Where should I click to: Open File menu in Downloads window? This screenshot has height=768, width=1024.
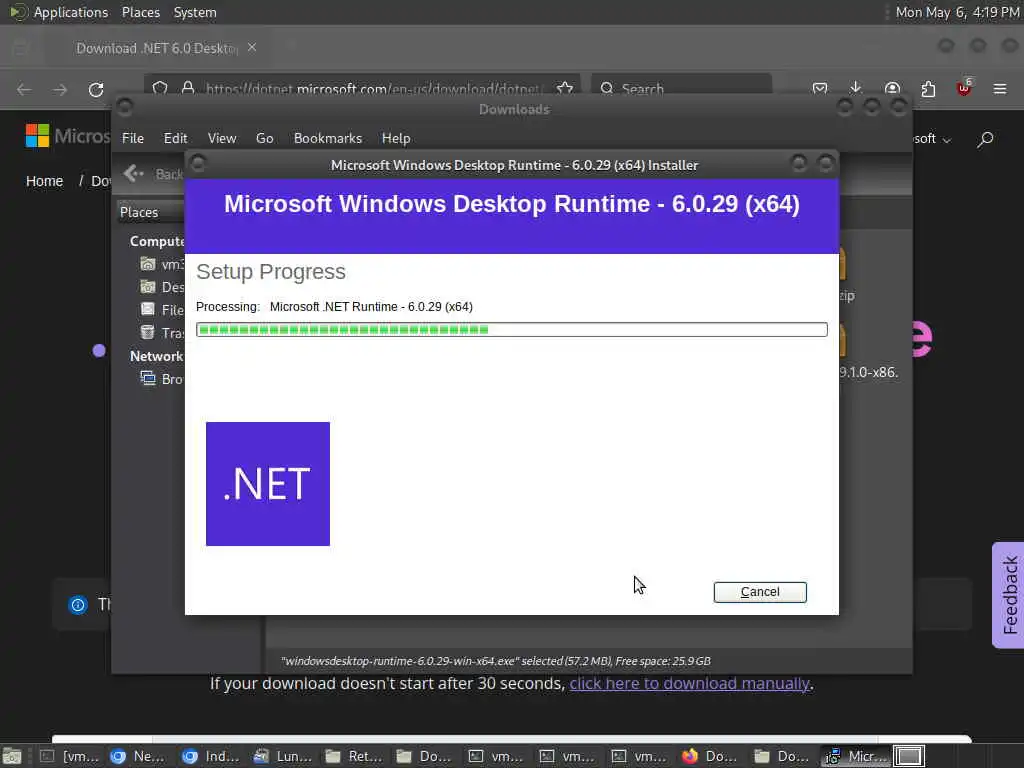[133, 138]
